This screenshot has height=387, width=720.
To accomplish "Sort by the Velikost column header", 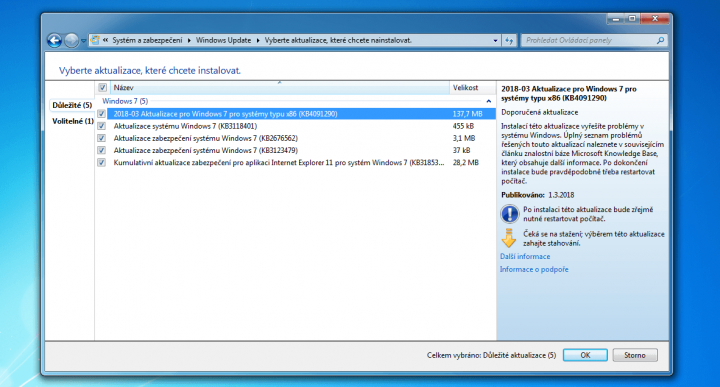I will click(472, 88).
